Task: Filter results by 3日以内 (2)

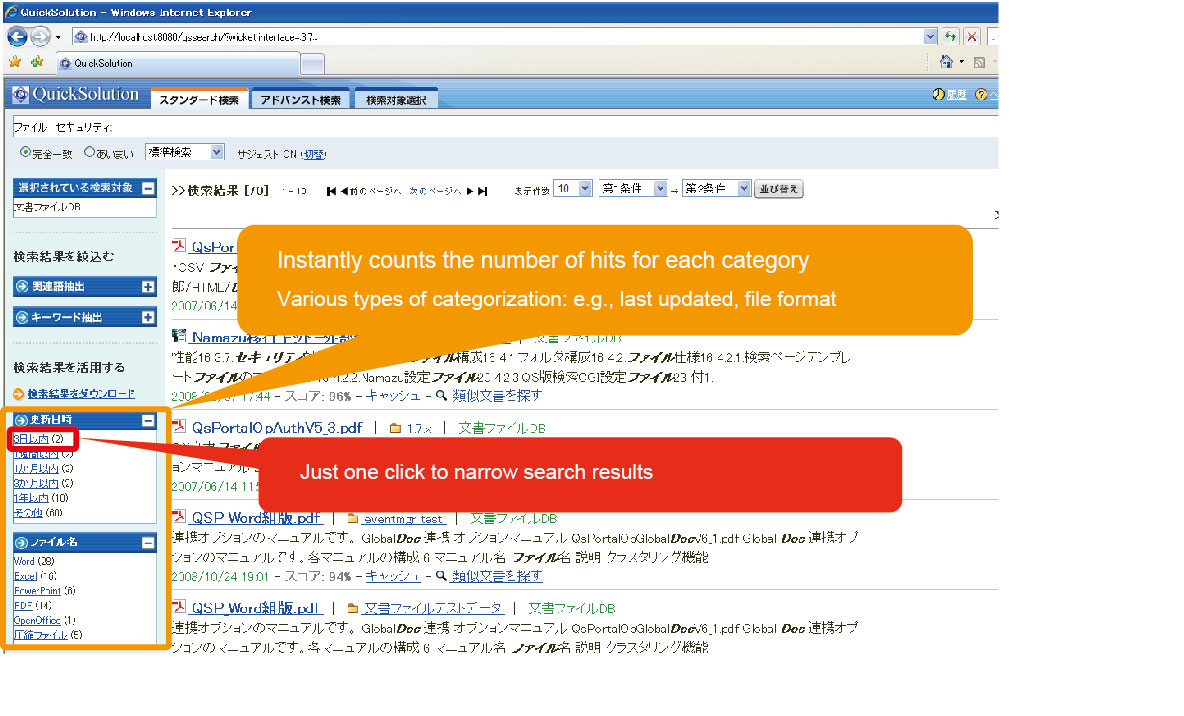Action: [39, 439]
